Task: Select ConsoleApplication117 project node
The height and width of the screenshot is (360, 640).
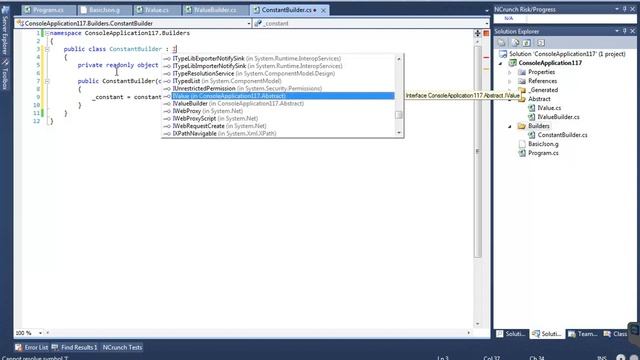Action: [x=550, y=63]
